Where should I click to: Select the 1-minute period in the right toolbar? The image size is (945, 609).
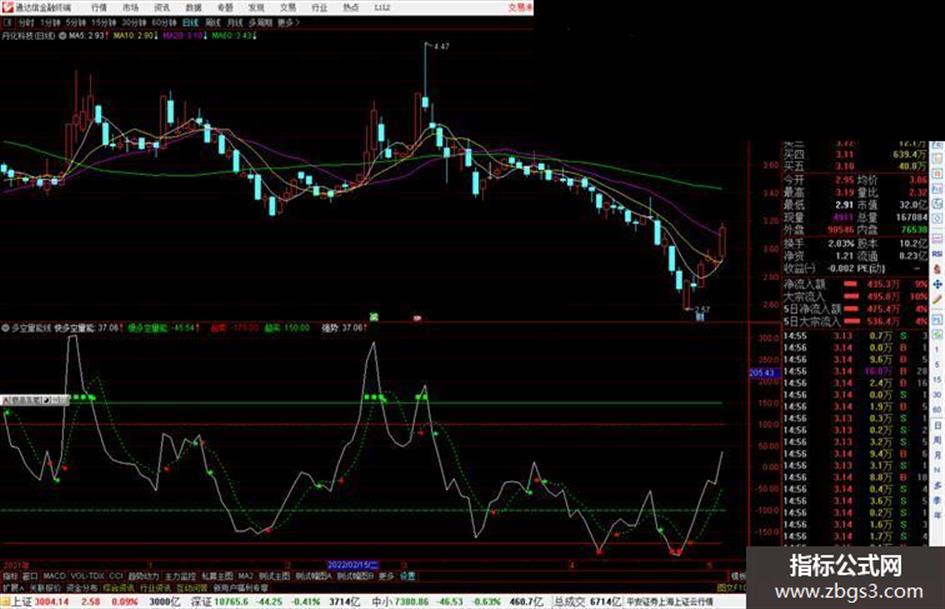pos(937,350)
